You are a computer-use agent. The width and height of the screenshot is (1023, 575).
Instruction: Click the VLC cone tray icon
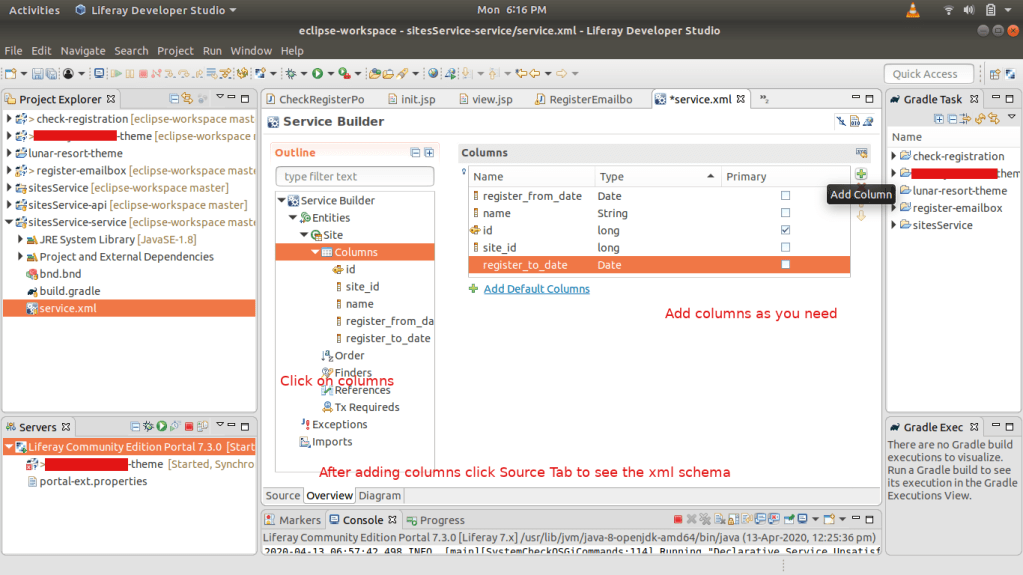coord(912,10)
